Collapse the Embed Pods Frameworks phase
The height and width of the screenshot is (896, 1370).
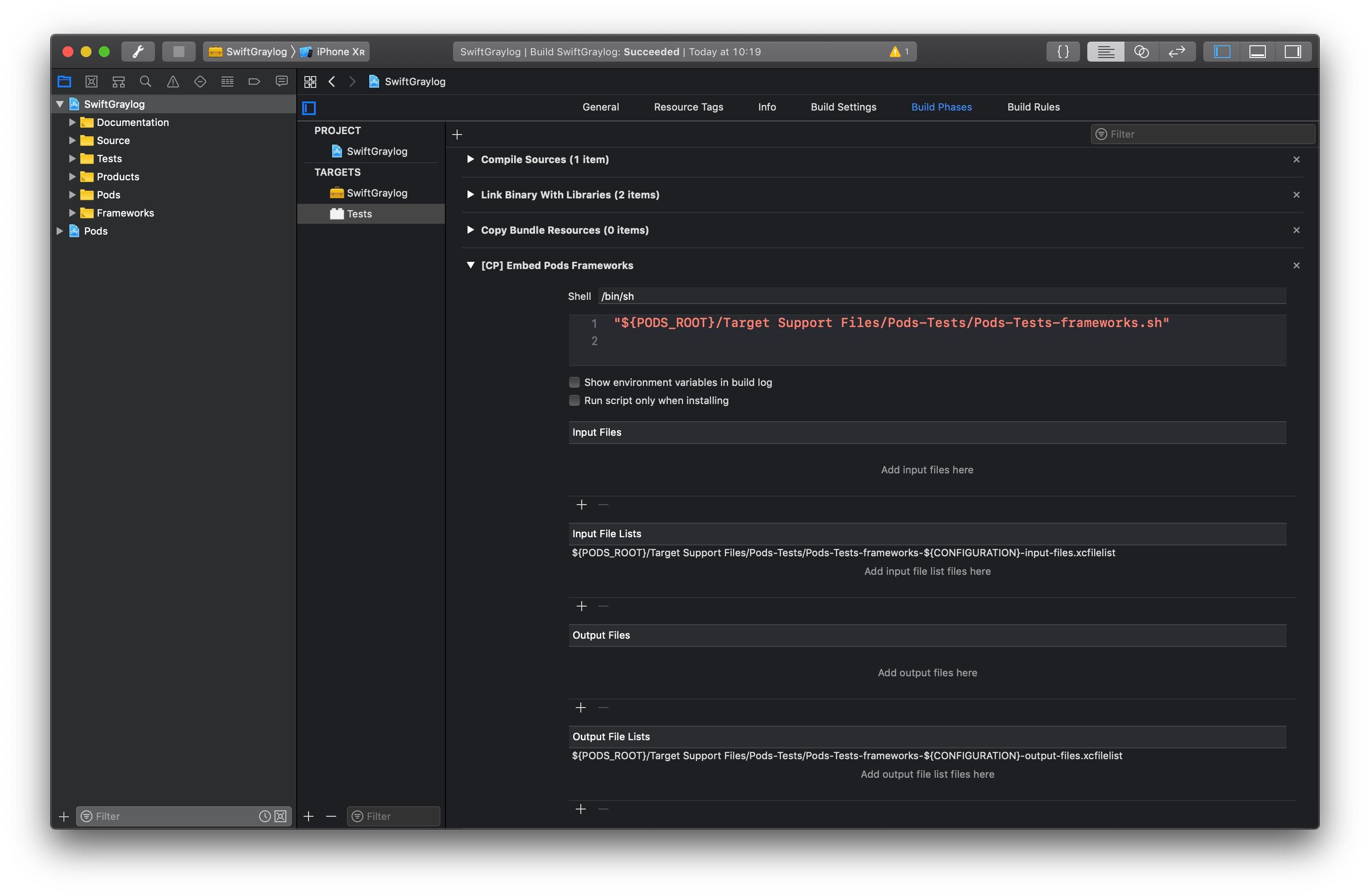coord(470,265)
